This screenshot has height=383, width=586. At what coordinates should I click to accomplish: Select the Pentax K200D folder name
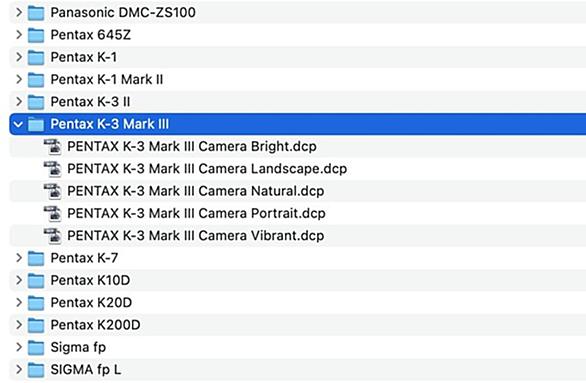[x=95, y=325]
